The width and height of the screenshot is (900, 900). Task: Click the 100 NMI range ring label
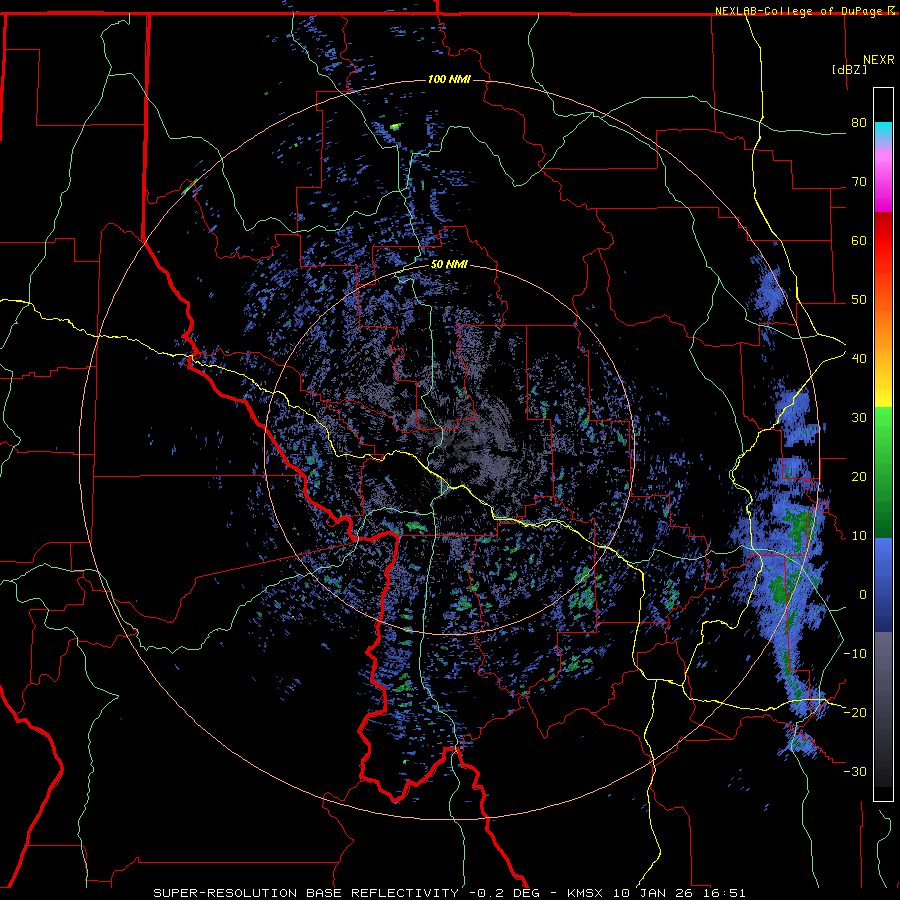click(449, 79)
